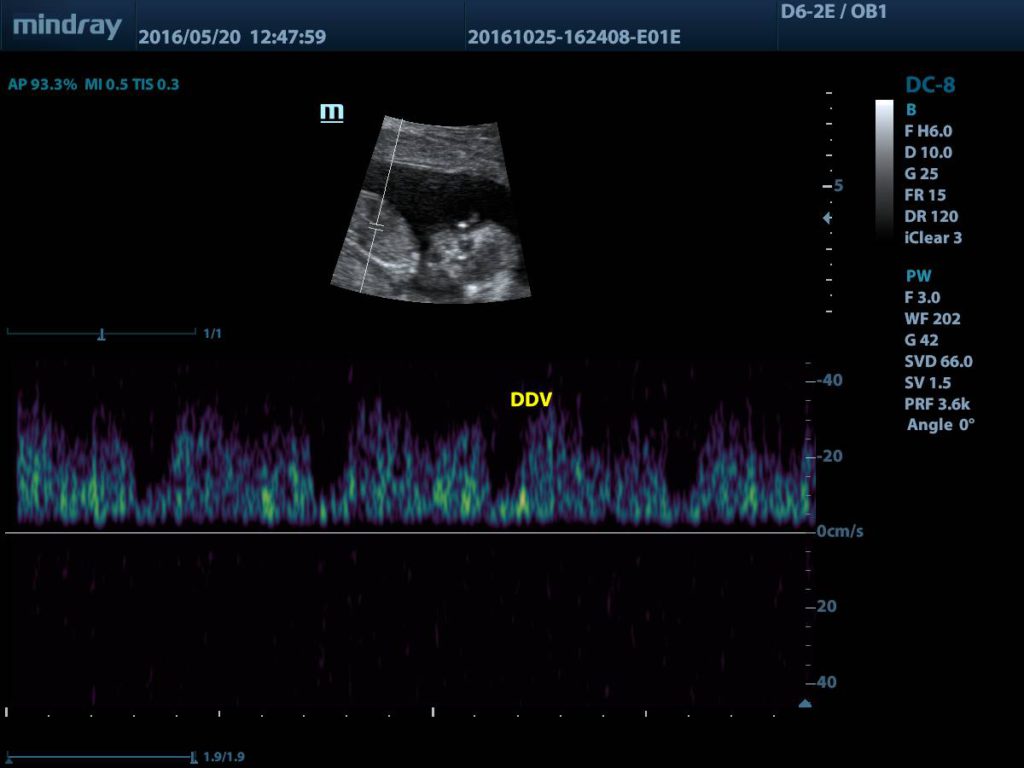Click the PRF 3.6k parameter

(x=937, y=404)
